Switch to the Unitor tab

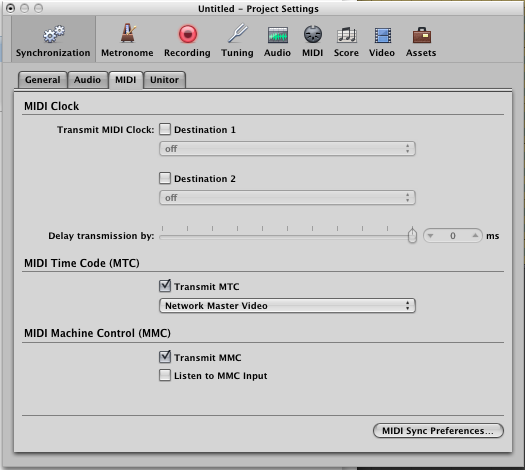(164, 80)
